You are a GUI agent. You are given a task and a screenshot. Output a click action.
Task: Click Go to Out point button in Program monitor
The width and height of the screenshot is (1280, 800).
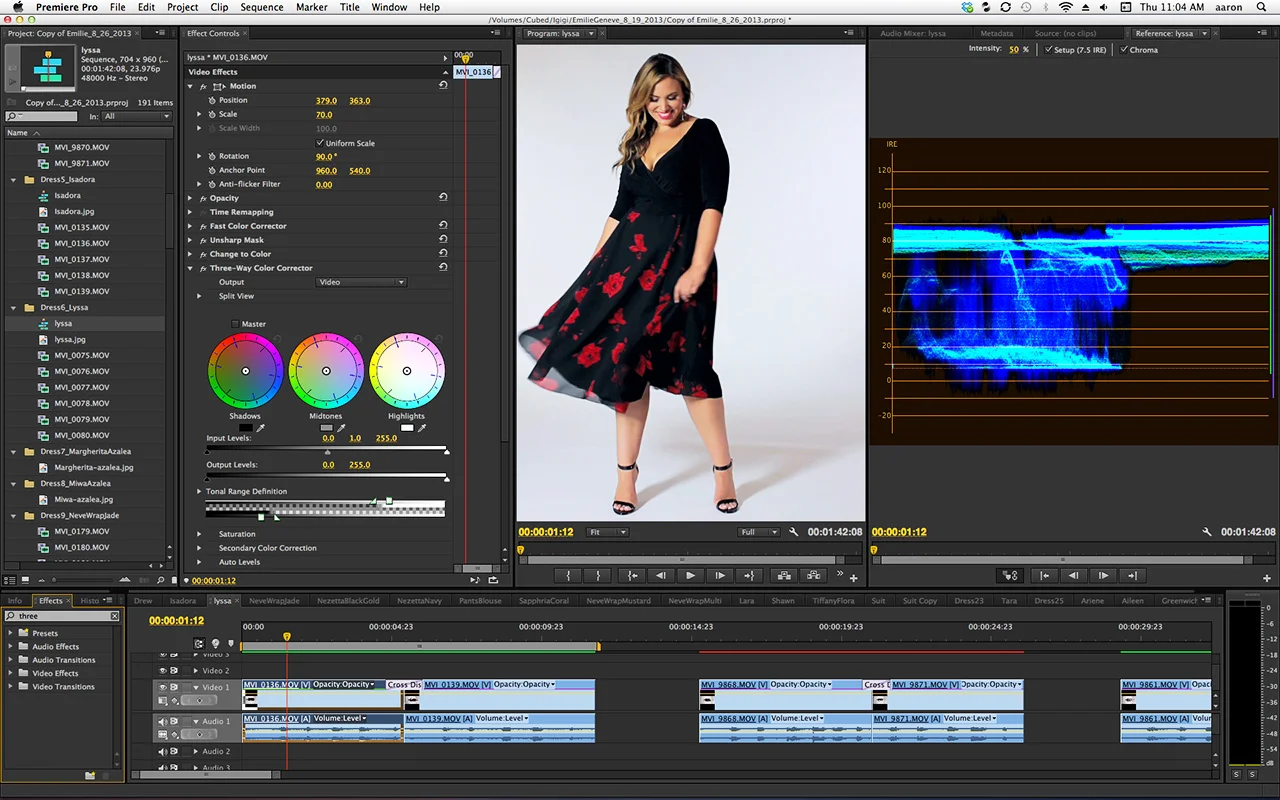(749, 576)
